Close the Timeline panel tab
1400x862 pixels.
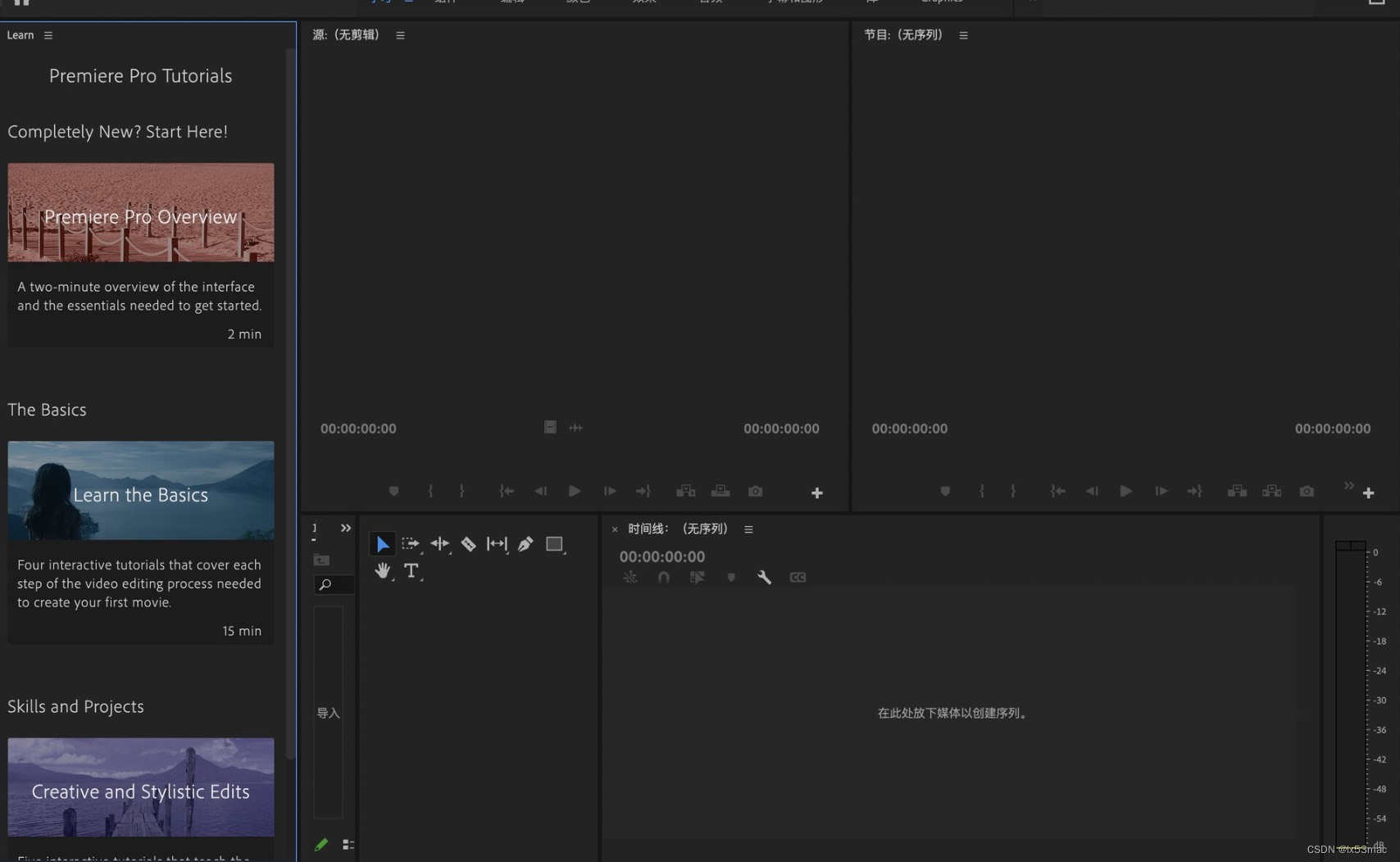[615, 530]
